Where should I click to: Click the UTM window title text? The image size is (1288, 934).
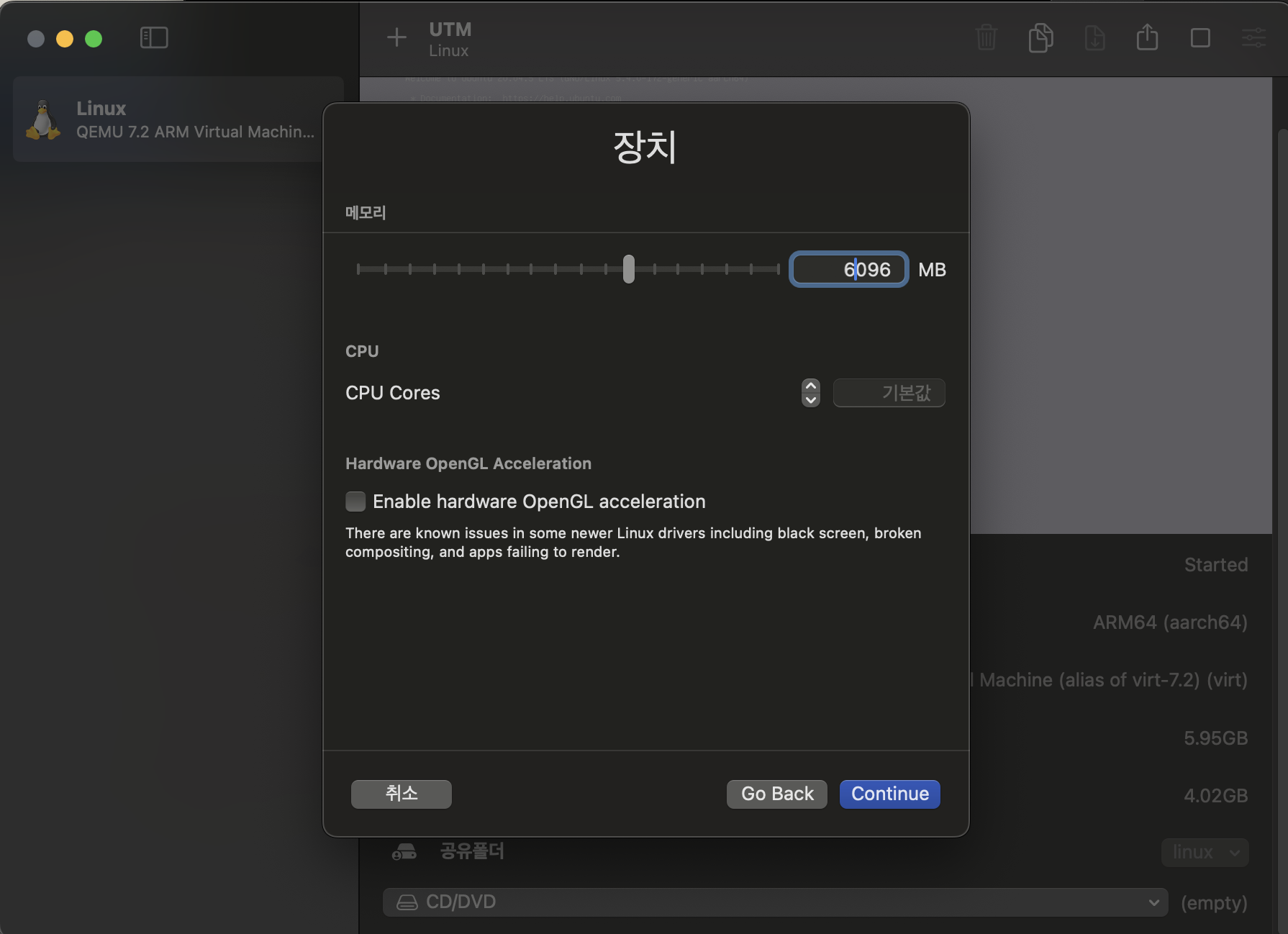450,30
